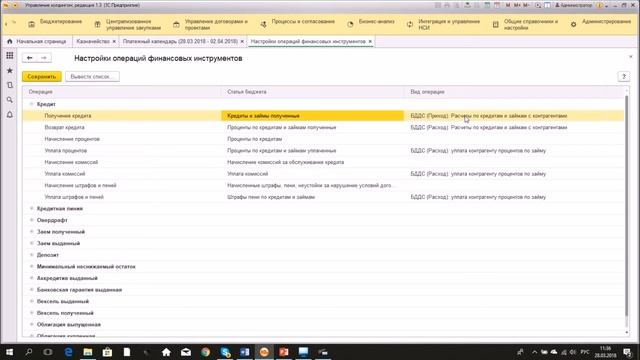Switch to Платежный календарь tab
The height and width of the screenshot is (360, 640).
[x=180, y=41]
